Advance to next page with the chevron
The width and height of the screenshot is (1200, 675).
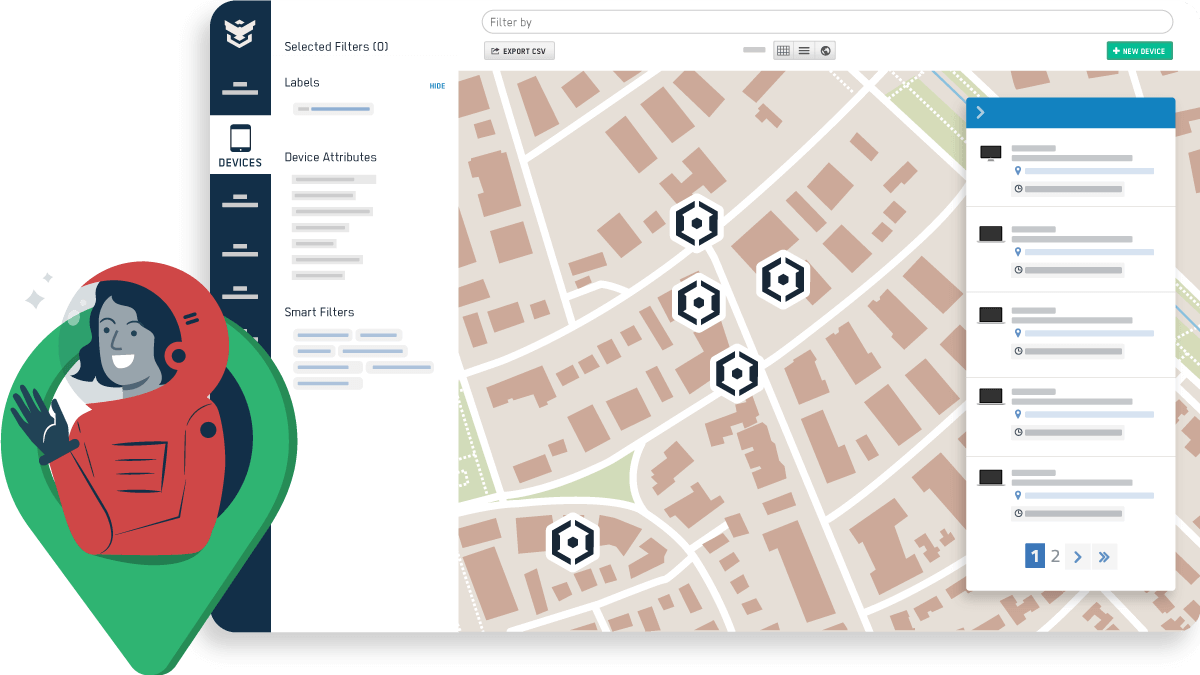[x=1078, y=556]
